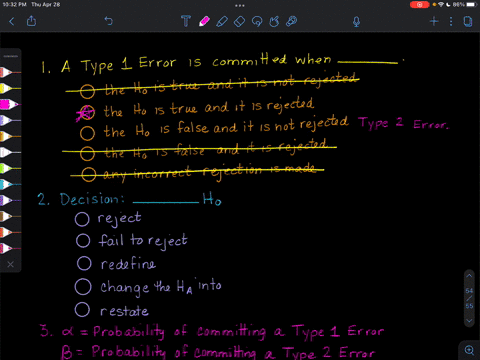Tap the circle beside "reject"
The height and width of the screenshot is (360, 480).
(x=82, y=219)
